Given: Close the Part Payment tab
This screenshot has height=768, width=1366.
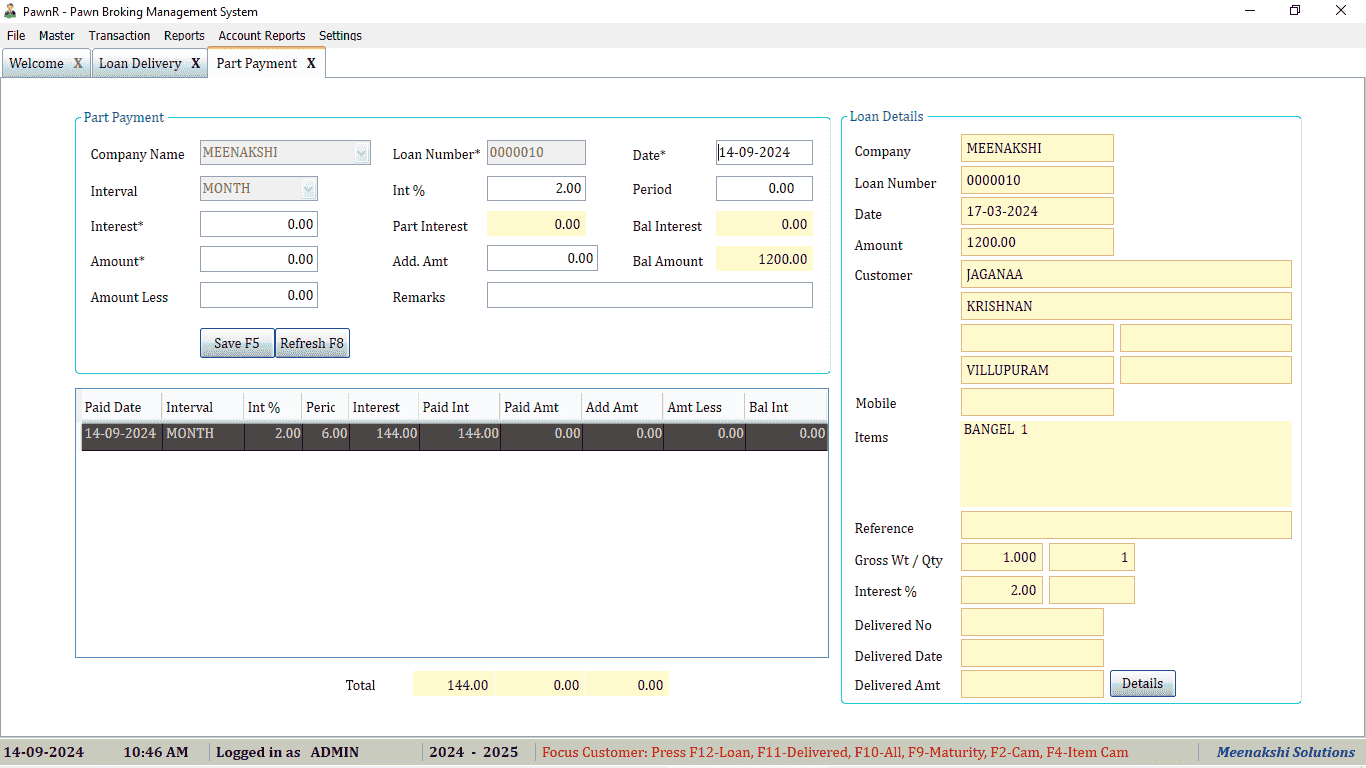Looking at the screenshot, I should pyautogui.click(x=312, y=62).
